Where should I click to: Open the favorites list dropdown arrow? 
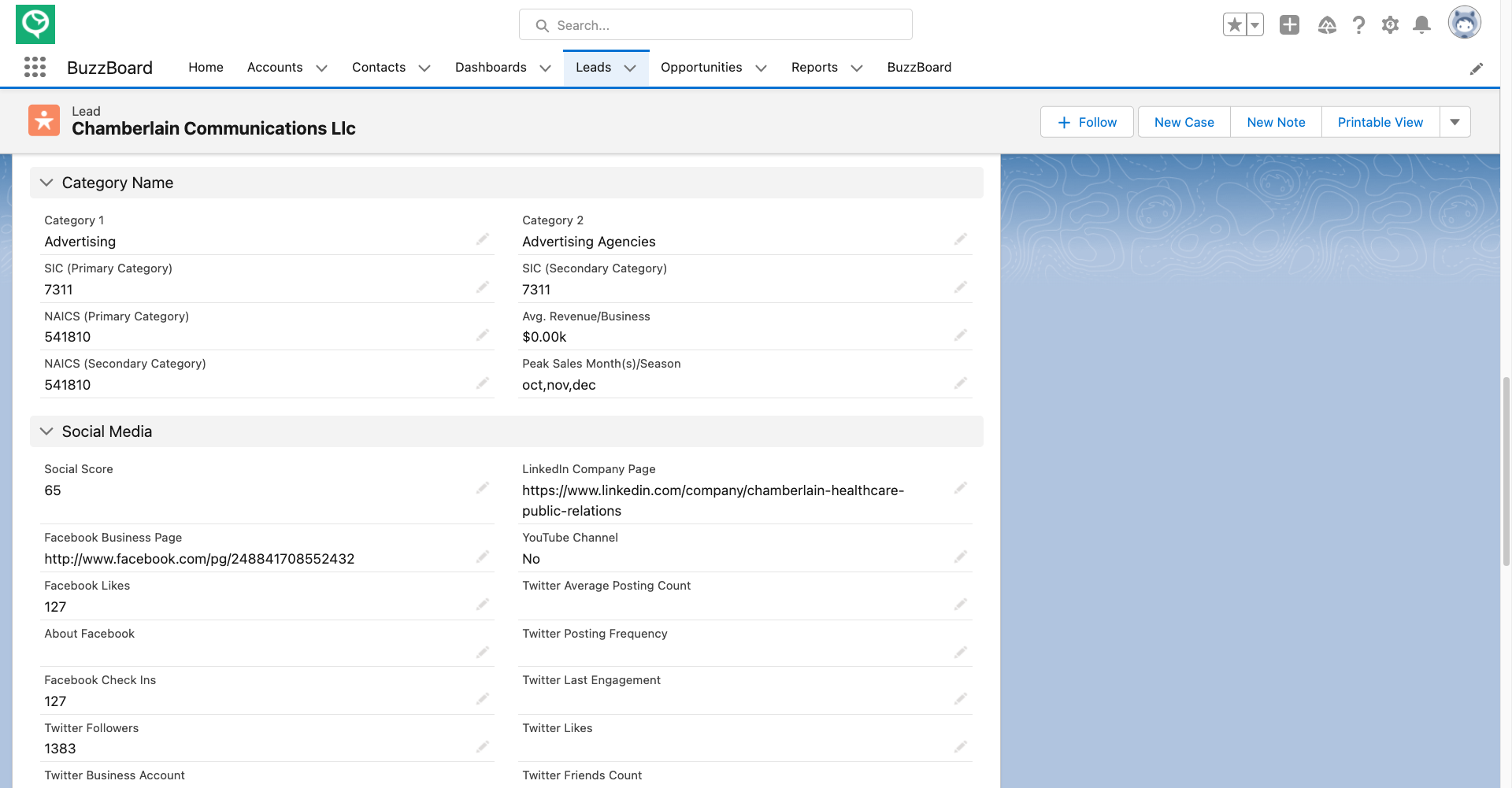click(1255, 25)
